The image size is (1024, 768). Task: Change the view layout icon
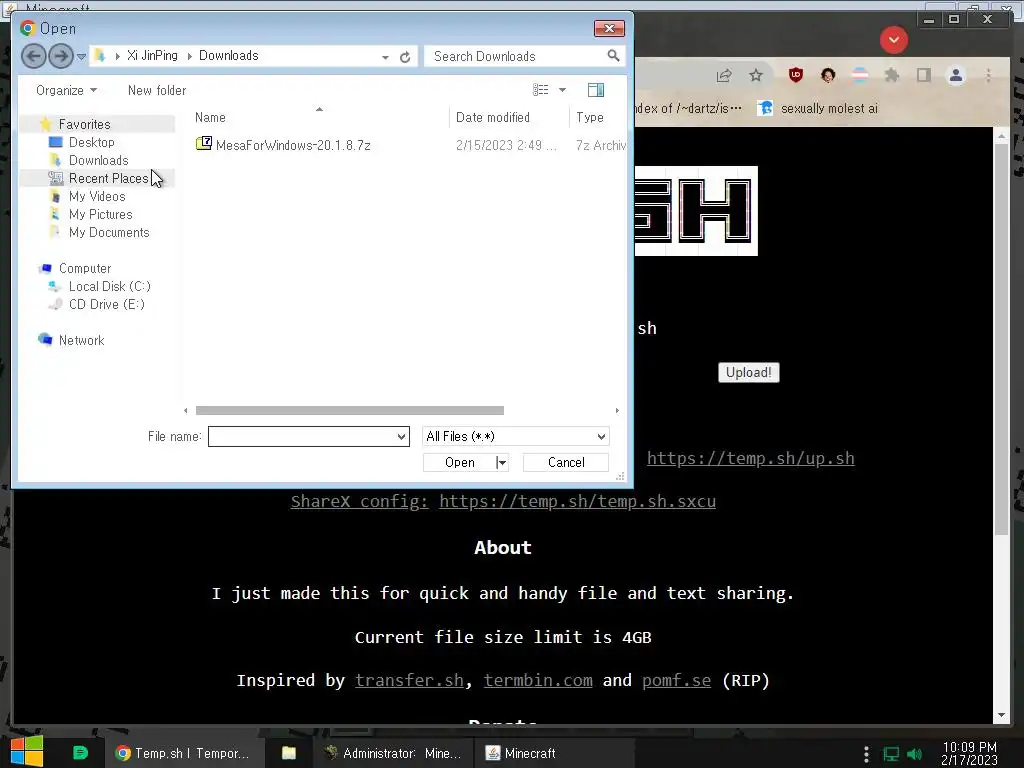(x=540, y=90)
